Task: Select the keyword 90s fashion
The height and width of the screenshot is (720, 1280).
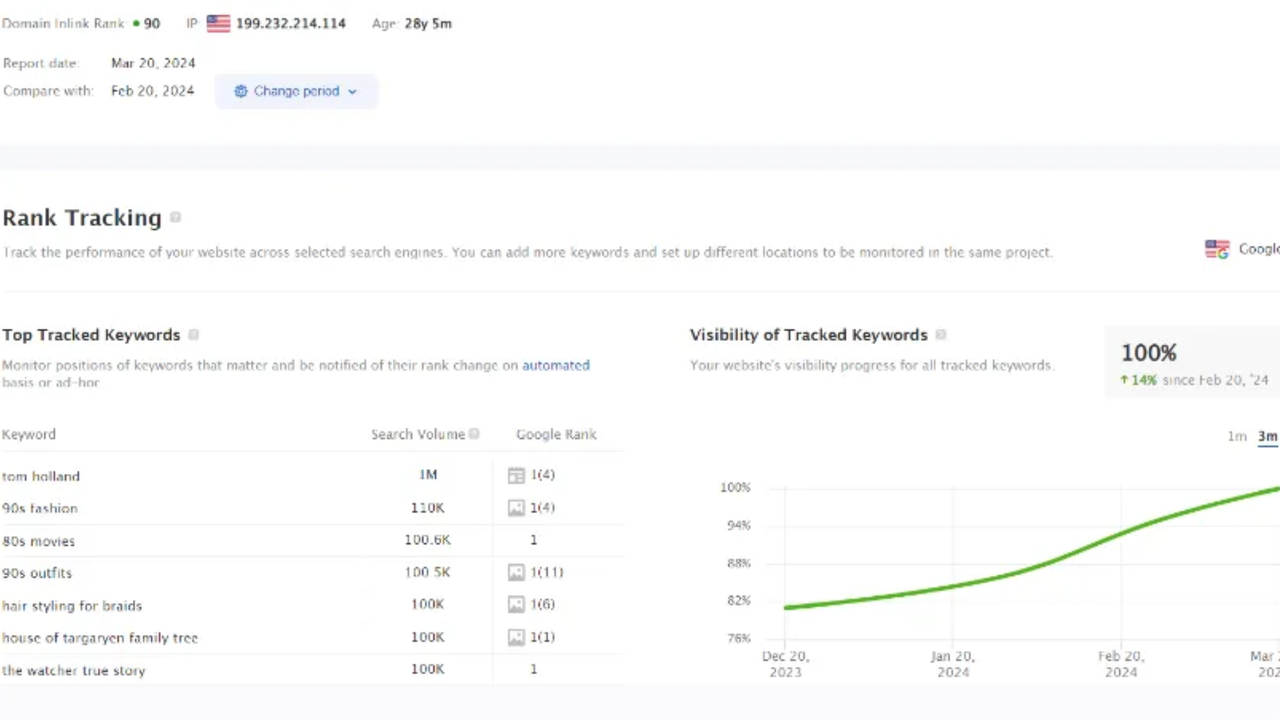Action: 40,508
